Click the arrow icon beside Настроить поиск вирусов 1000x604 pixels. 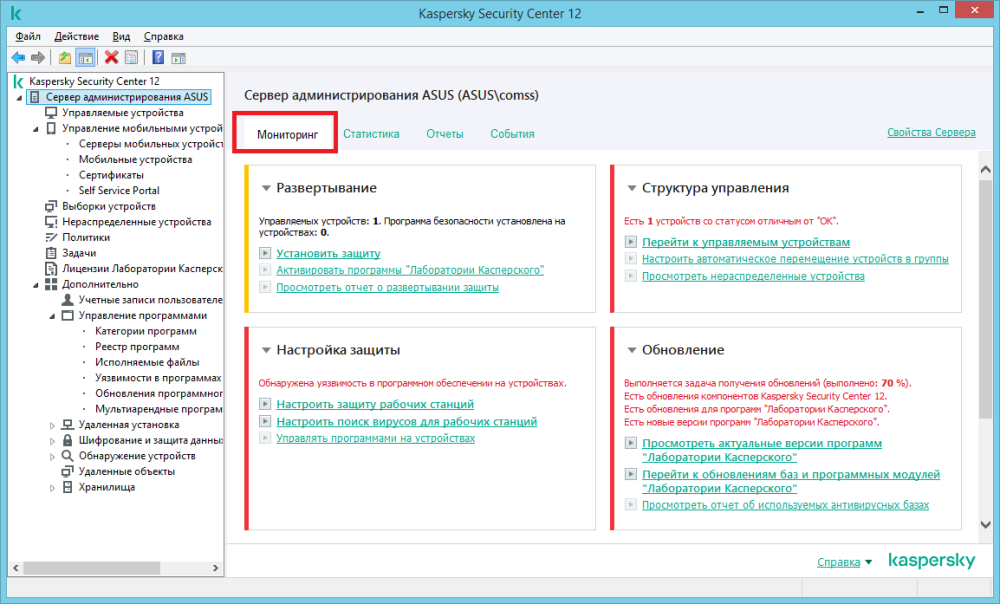[x=265, y=421]
